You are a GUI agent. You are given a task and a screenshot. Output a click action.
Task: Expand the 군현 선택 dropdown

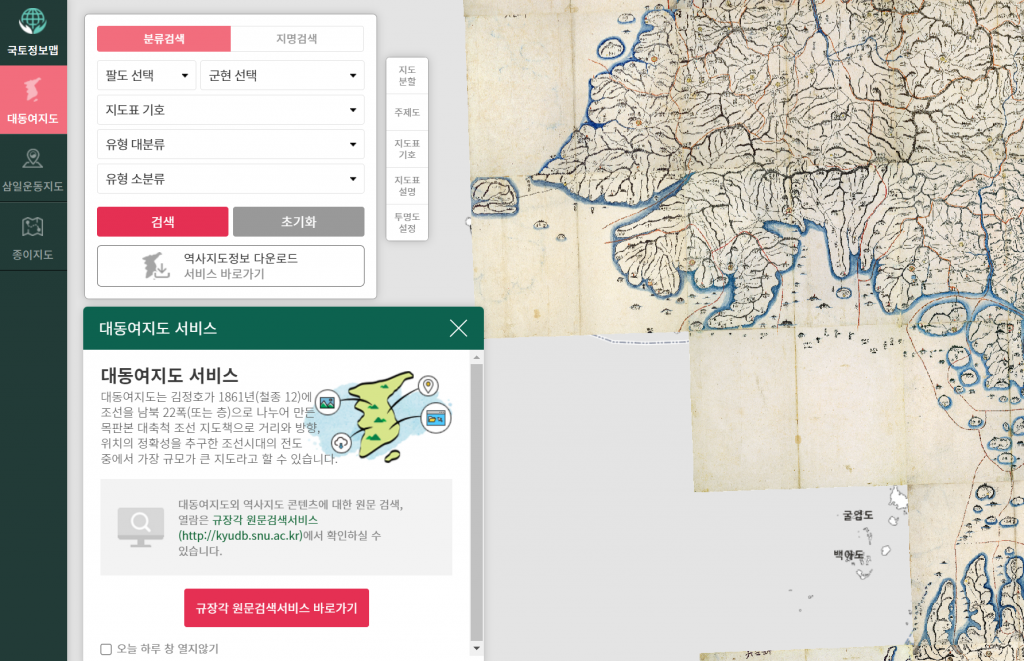tap(282, 75)
